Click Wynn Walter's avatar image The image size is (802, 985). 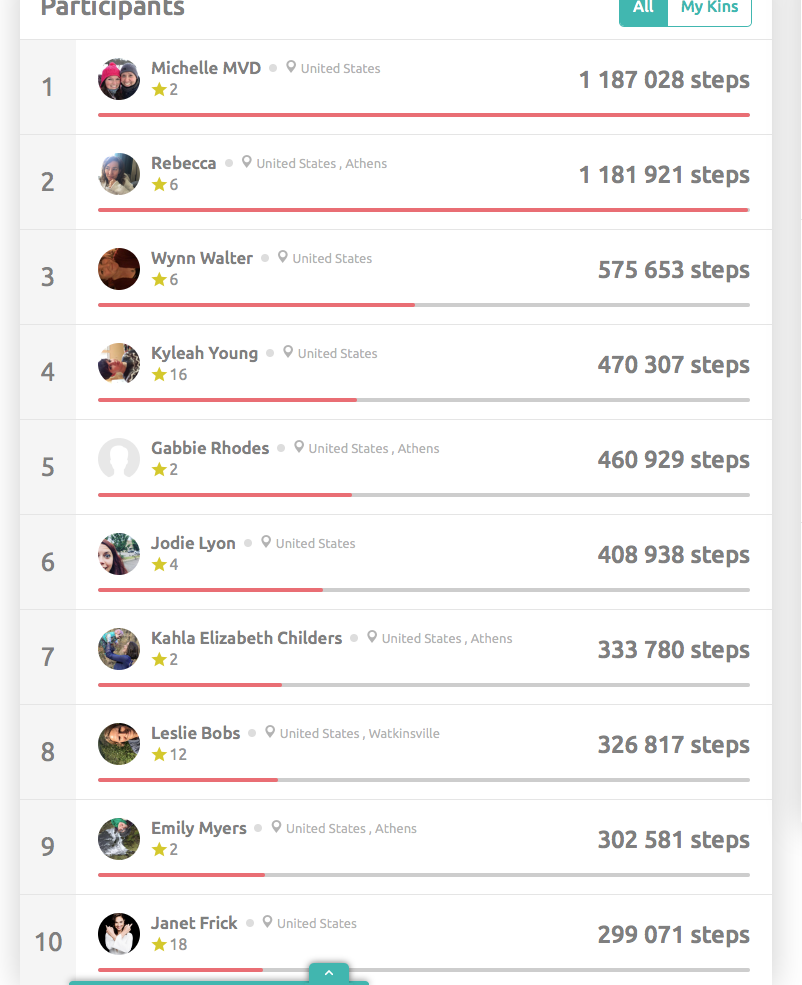(x=119, y=269)
